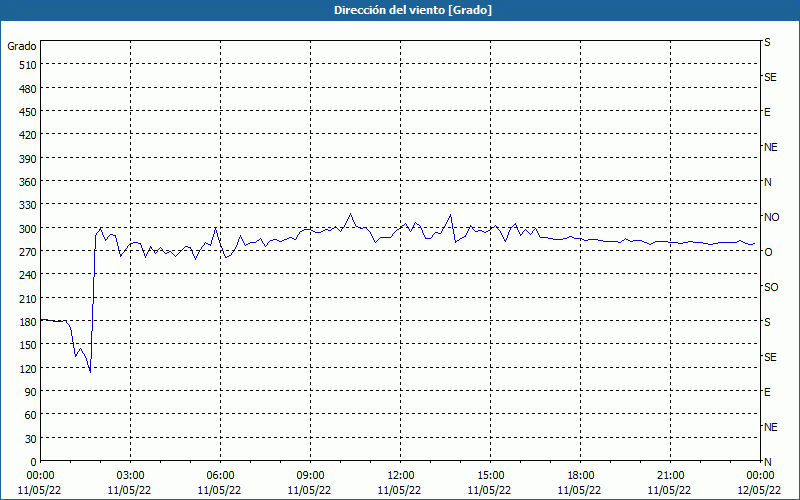Viewport: 800px width, 500px height.
Task: Select the 390 y-axis value
Action: 28,159
